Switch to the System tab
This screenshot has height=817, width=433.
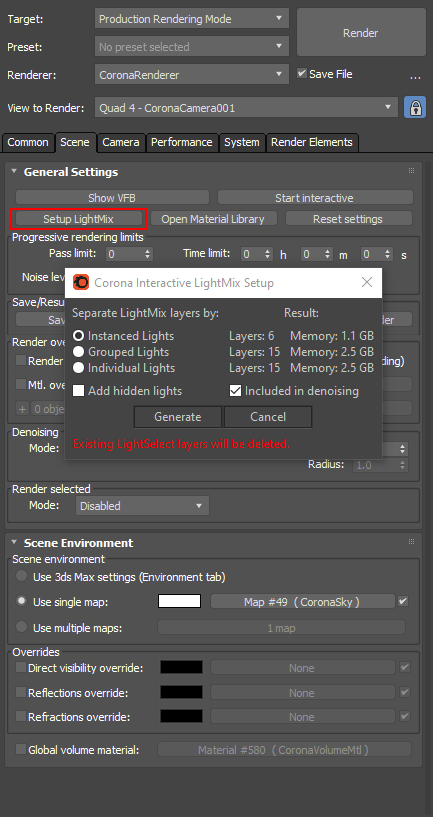point(242,142)
